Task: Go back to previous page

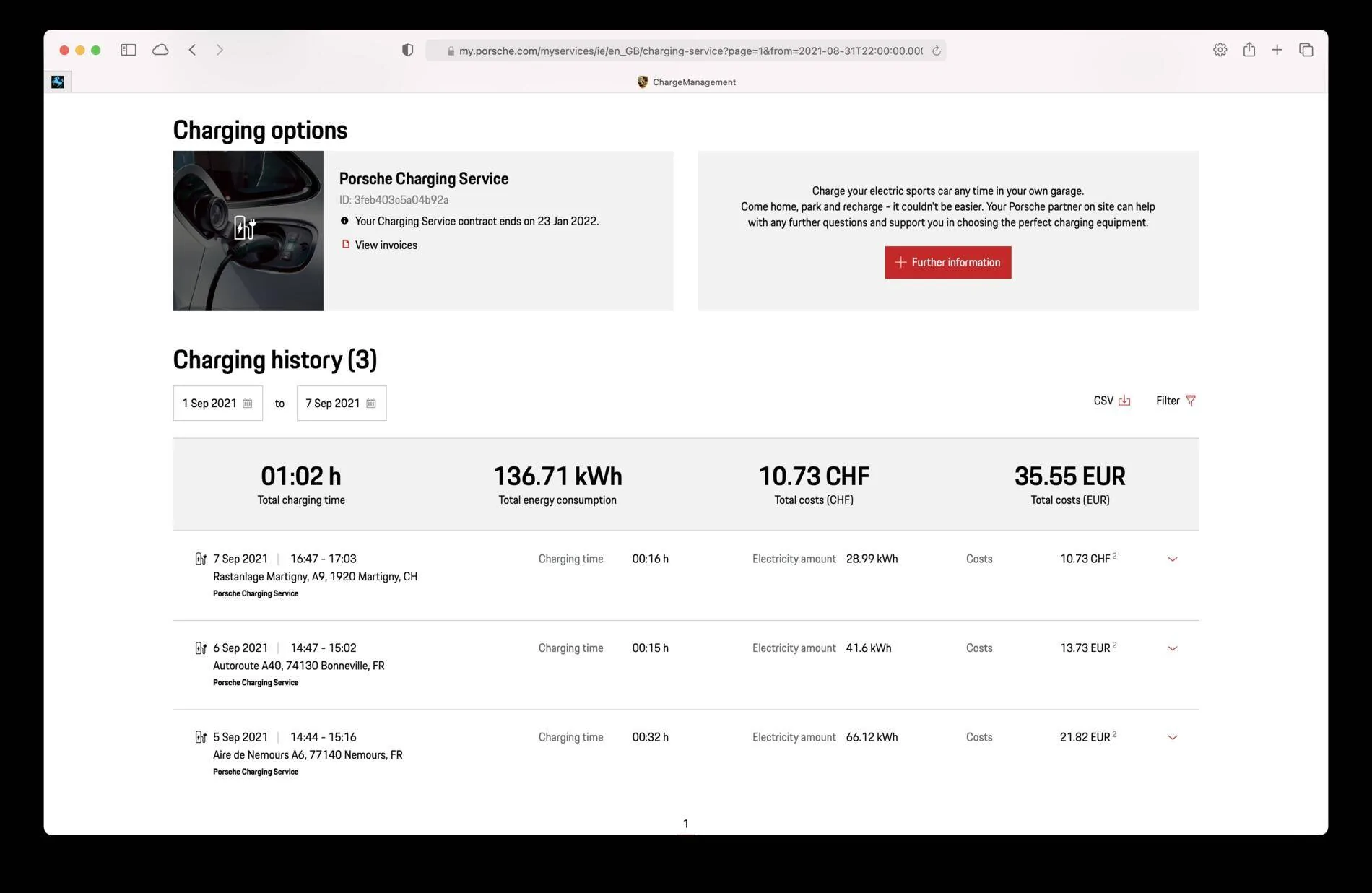Action: 192,50
